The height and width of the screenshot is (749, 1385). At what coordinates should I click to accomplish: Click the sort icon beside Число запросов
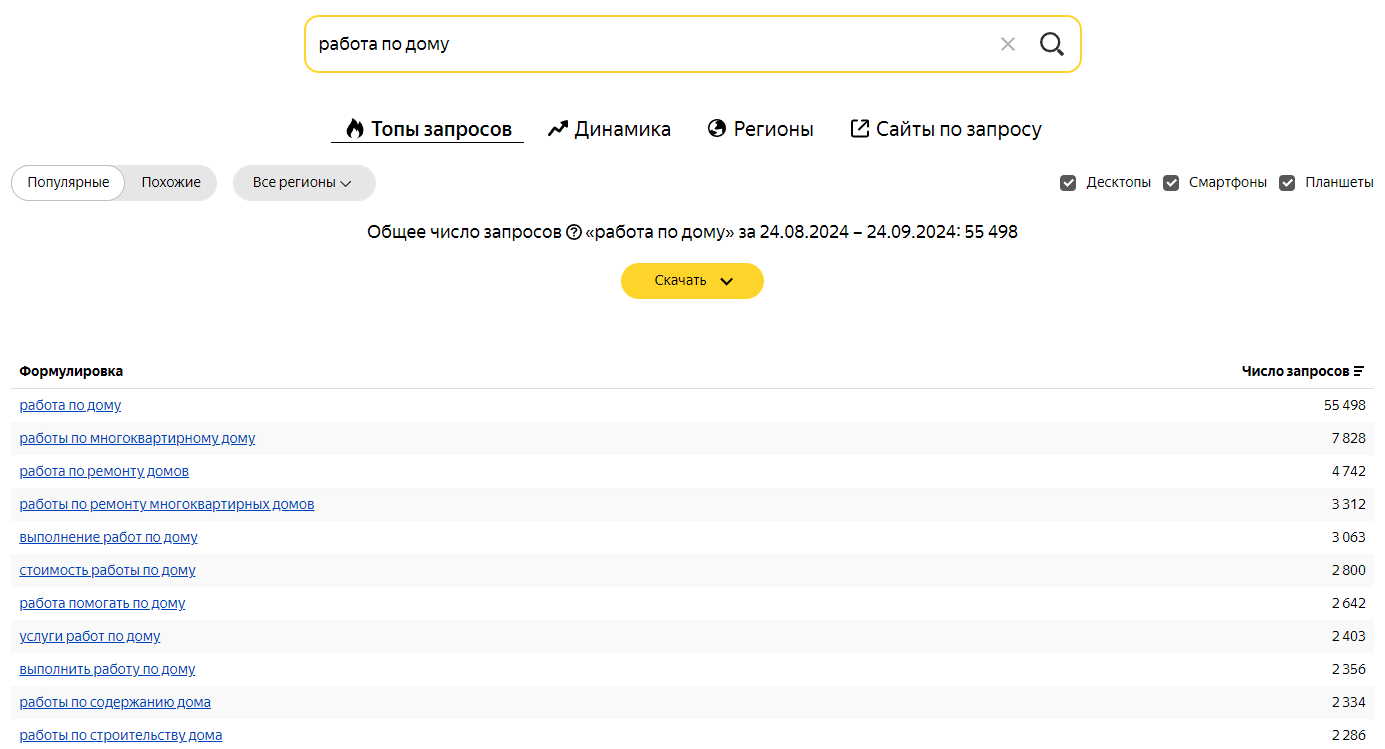click(1358, 371)
